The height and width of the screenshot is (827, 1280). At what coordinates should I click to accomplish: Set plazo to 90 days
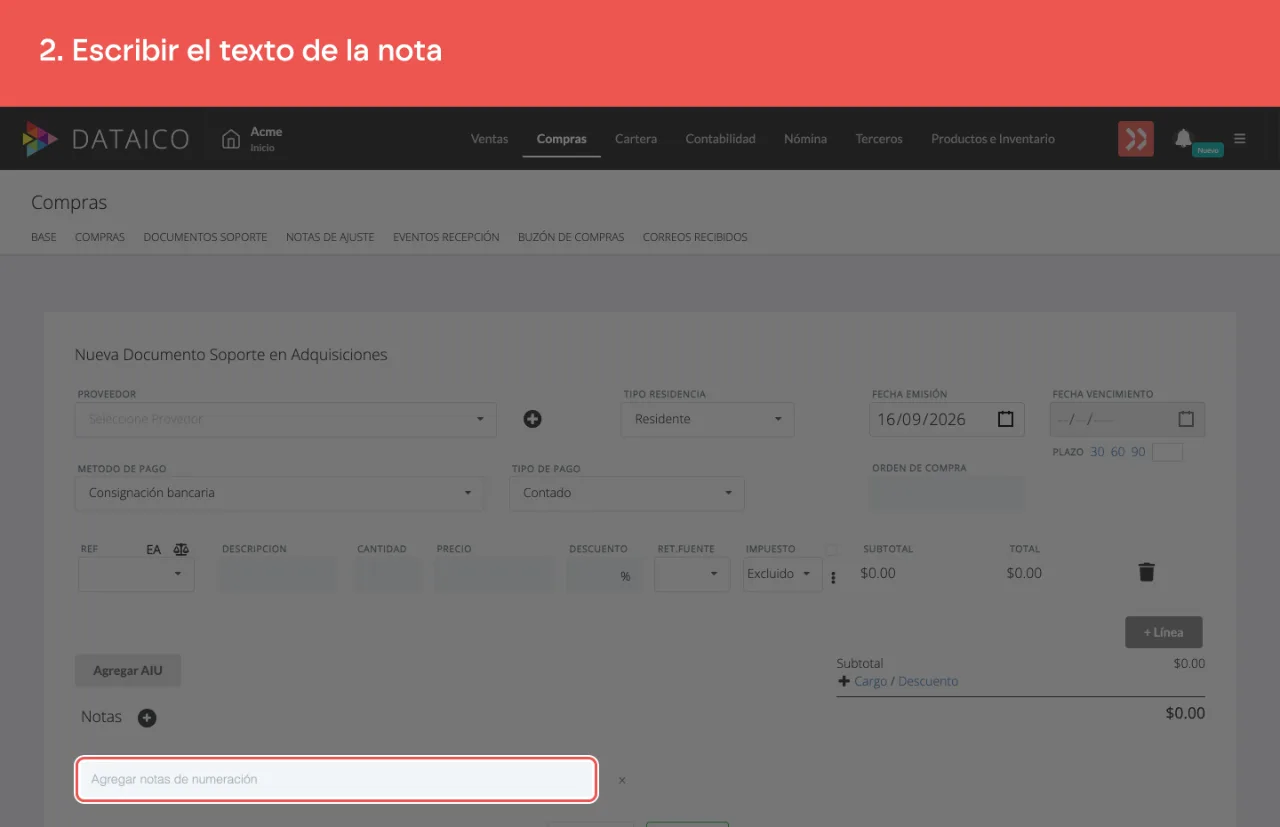(x=1138, y=452)
